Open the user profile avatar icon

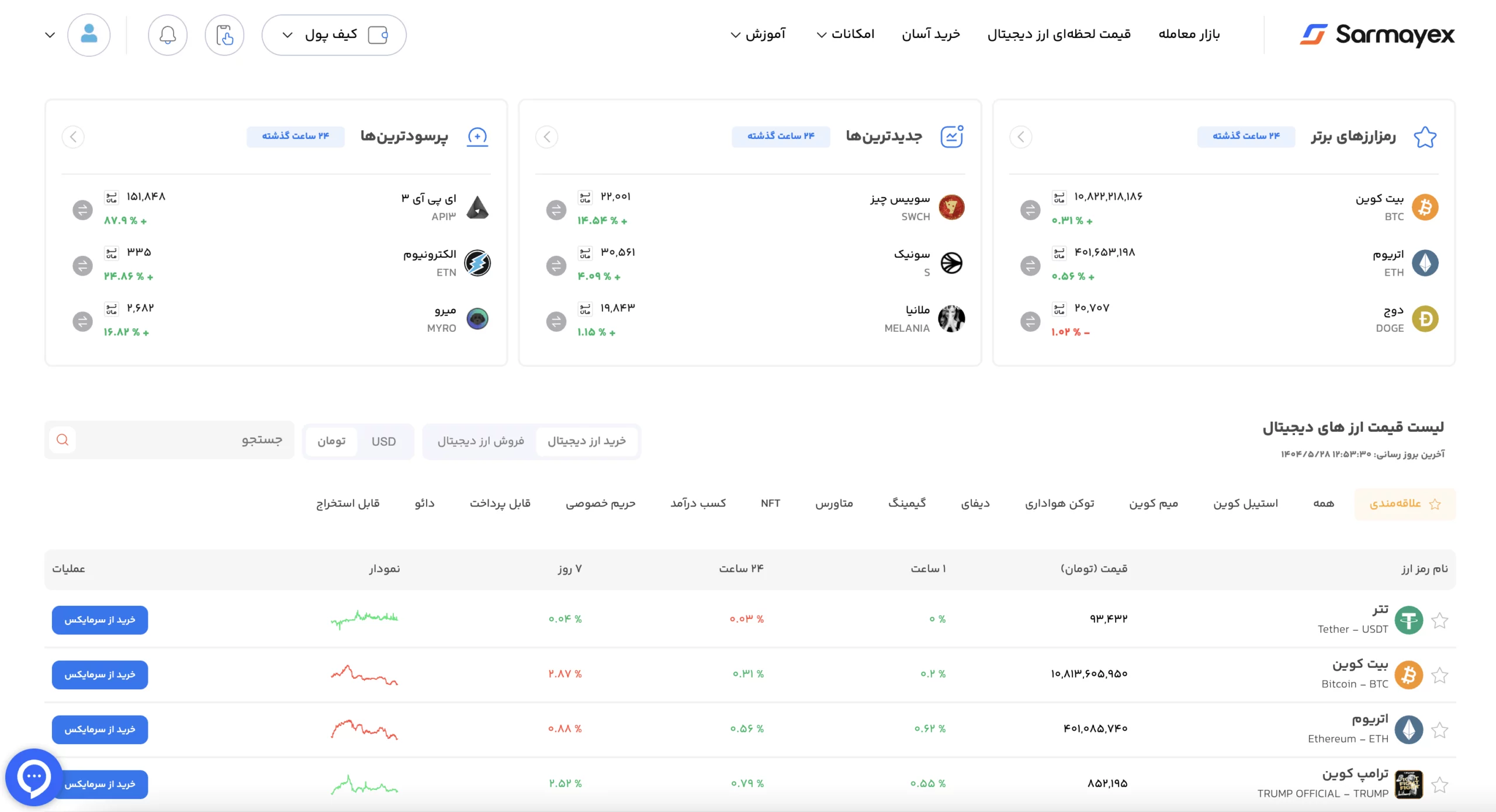(89, 35)
